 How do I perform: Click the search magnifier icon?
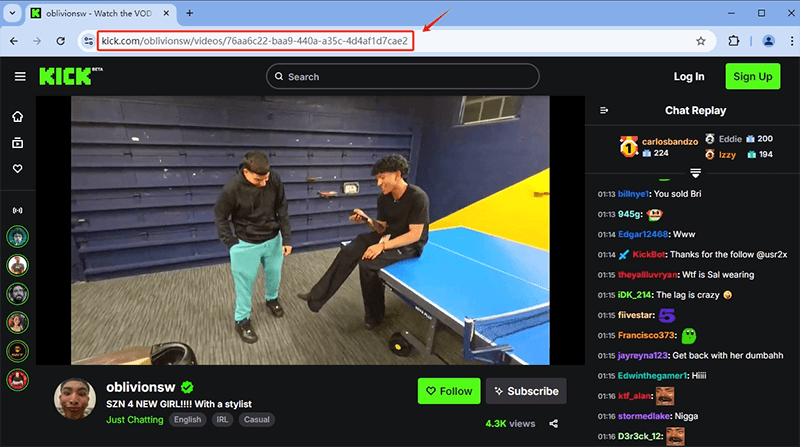(x=279, y=77)
